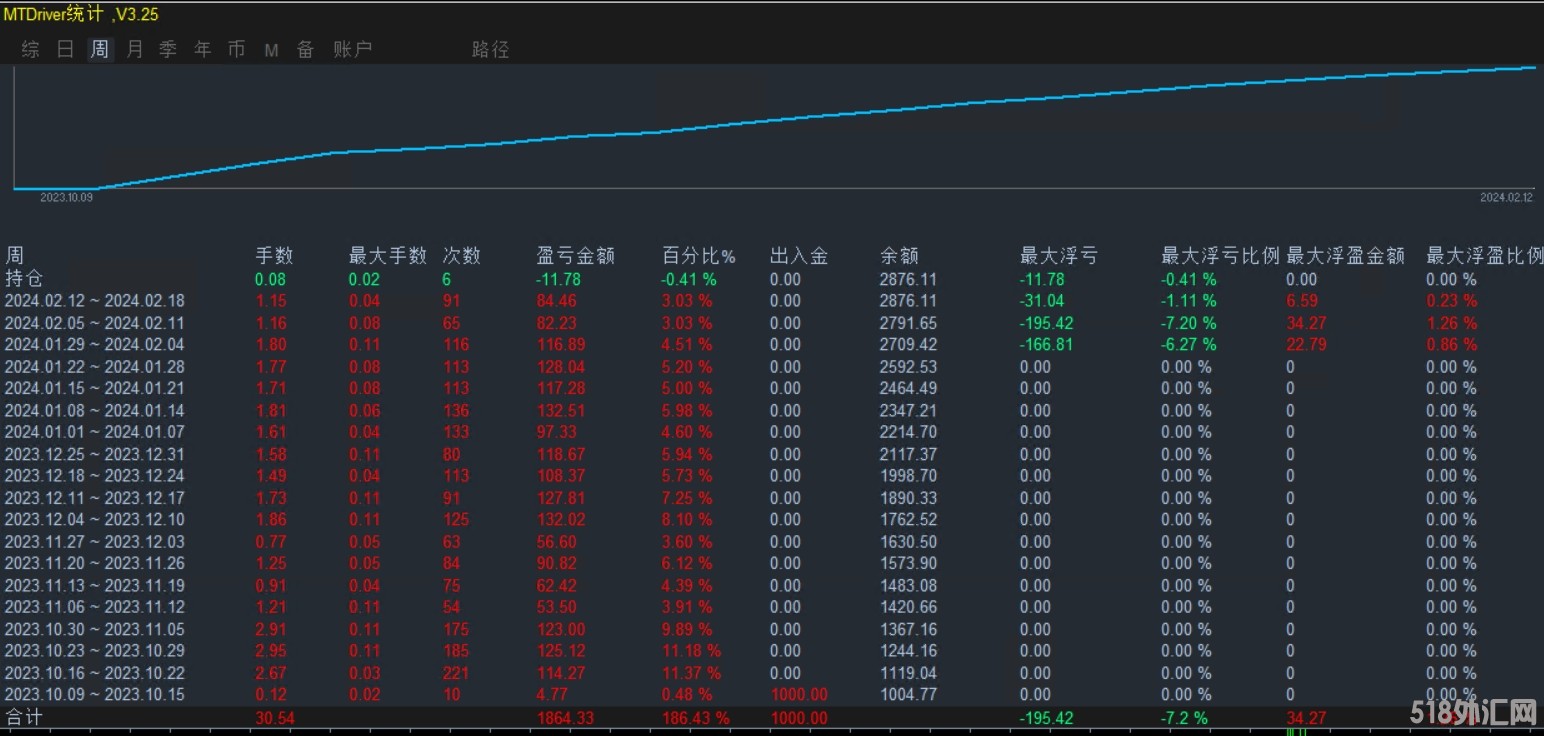Select the 持仓 positions row
The width and height of the screenshot is (1544, 736).
25,279
